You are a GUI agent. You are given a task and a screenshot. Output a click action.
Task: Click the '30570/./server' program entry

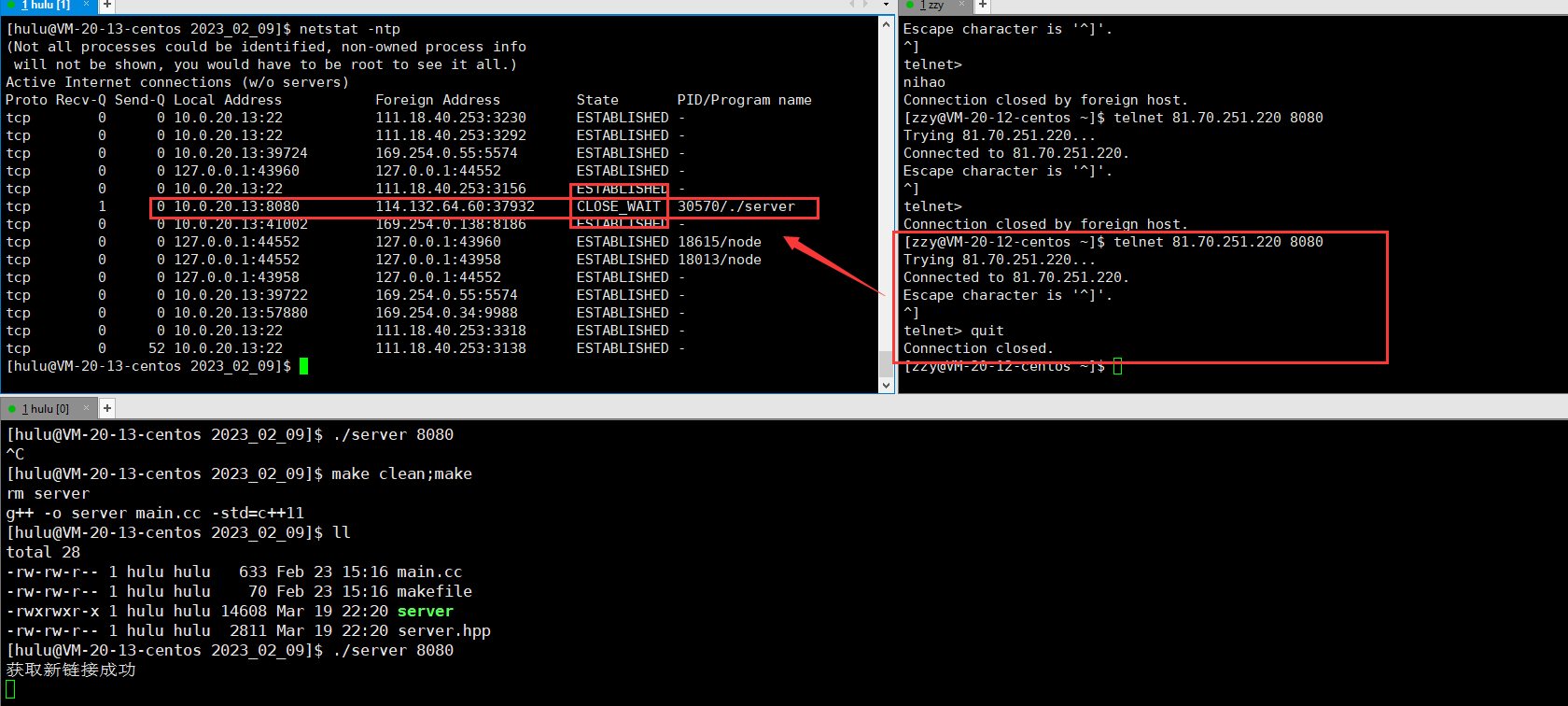click(x=736, y=206)
